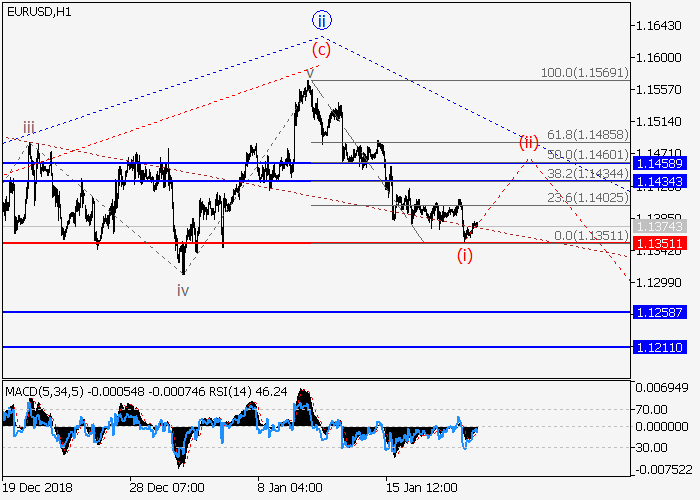Click the red (ii) wave projection label

[529, 142]
